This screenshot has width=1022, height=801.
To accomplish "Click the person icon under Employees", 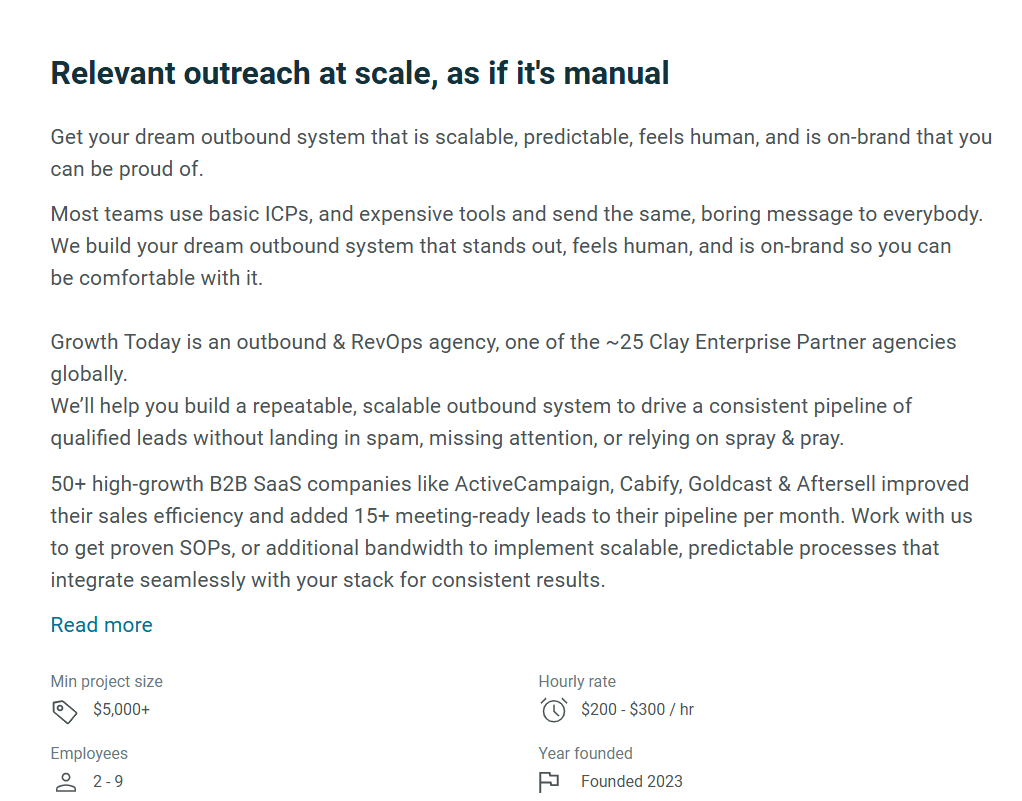I will [64, 782].
